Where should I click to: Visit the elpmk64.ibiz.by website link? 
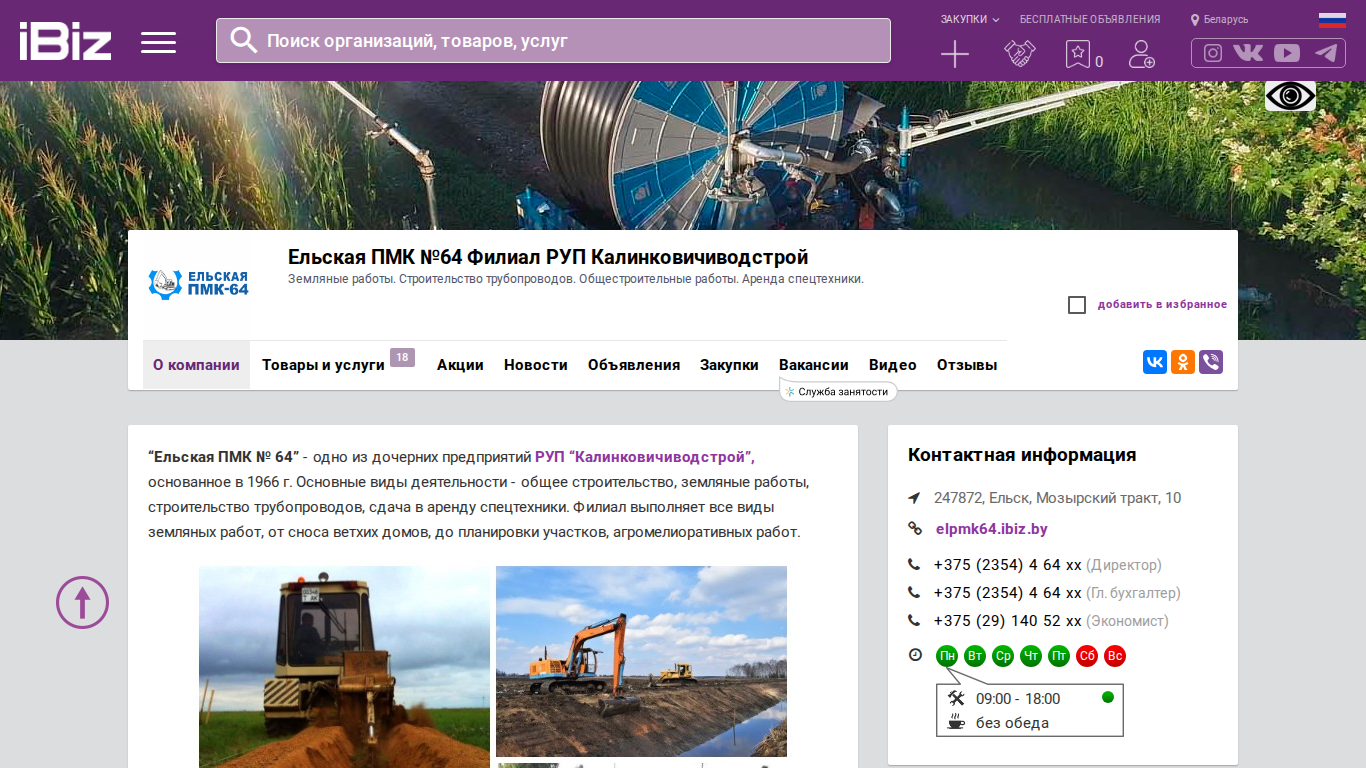(992, 529)
